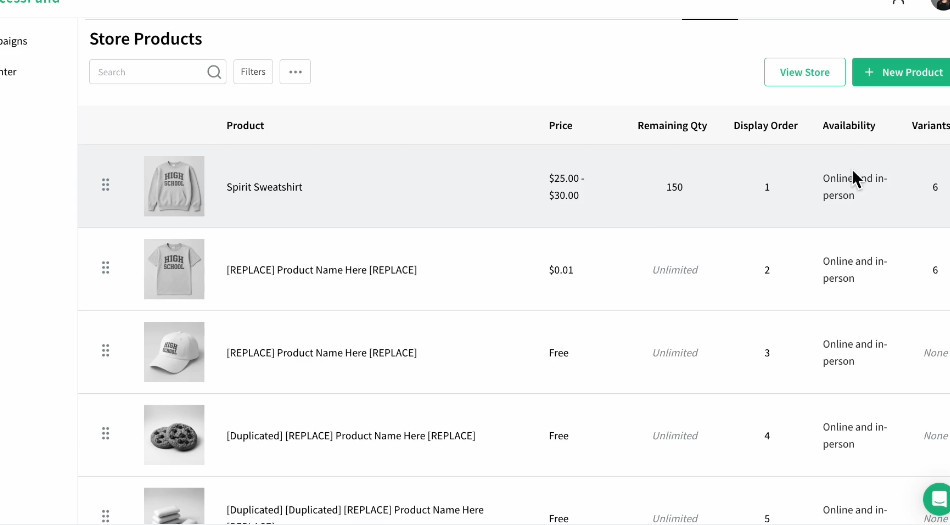
Task: Focus the product Search field
Action: 158,71
